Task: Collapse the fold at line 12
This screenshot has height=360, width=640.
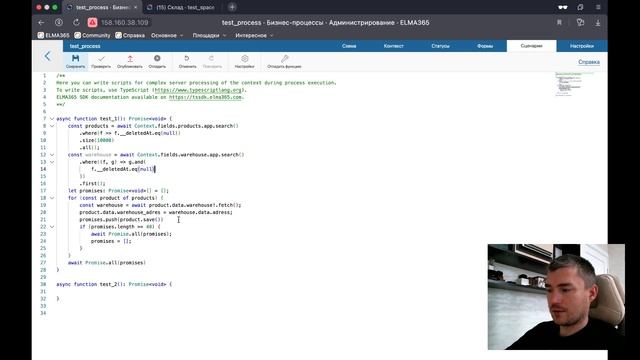Action: pos(52,155)
